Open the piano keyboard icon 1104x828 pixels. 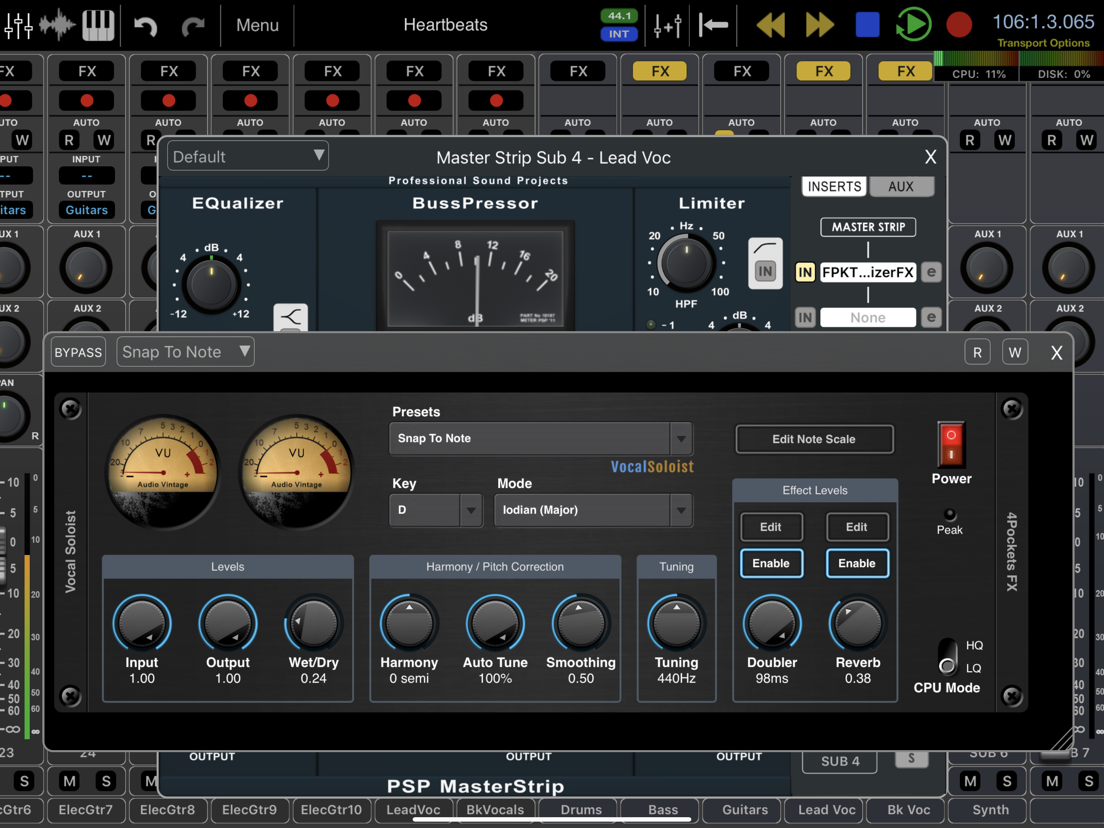[x=99, y=25]
